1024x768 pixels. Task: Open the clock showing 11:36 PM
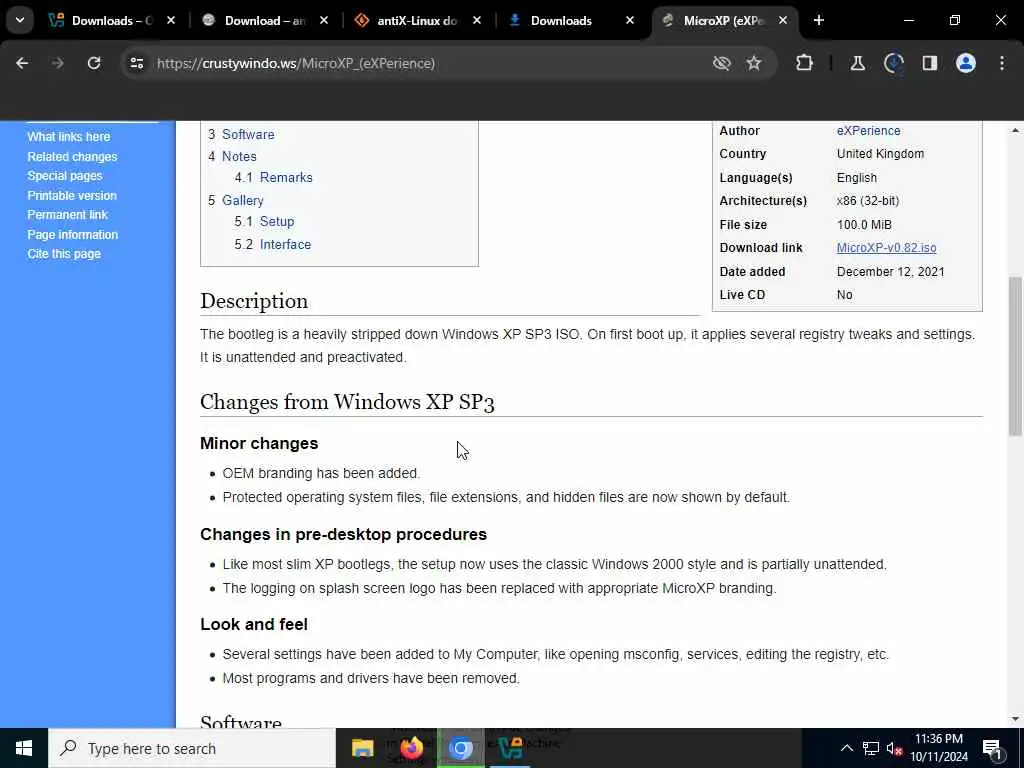[939, 748]
